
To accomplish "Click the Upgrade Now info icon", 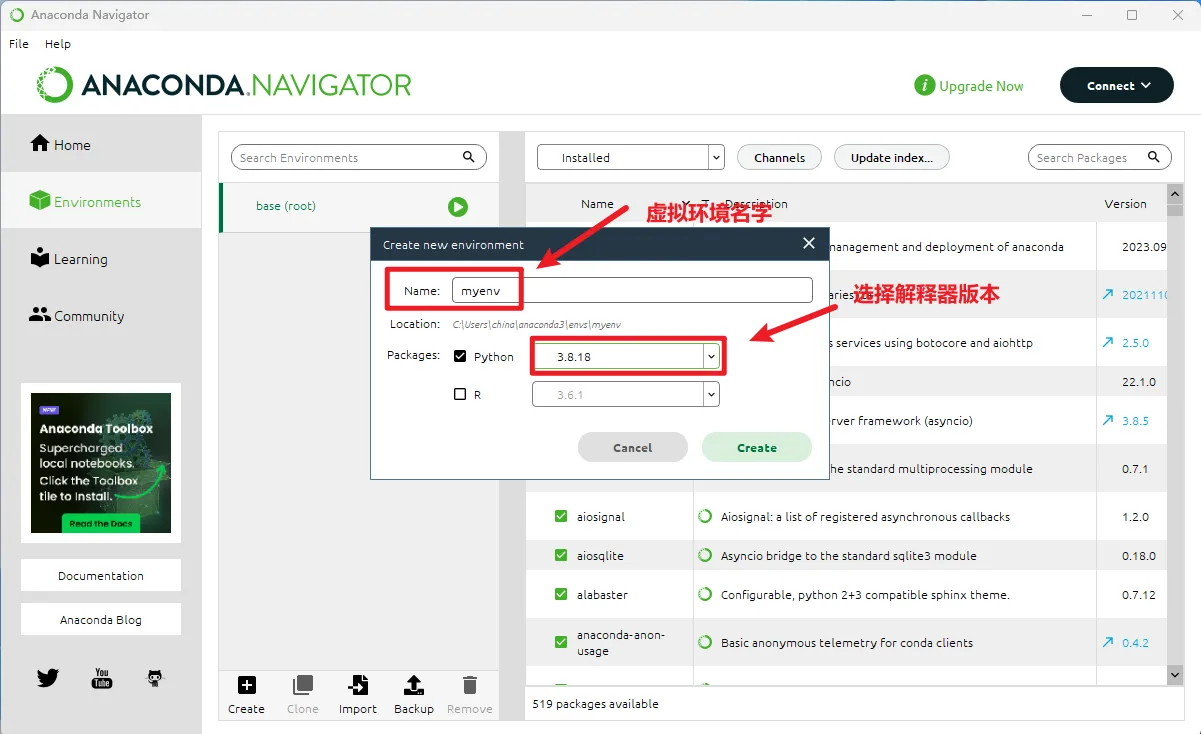I will click(924, 86).
